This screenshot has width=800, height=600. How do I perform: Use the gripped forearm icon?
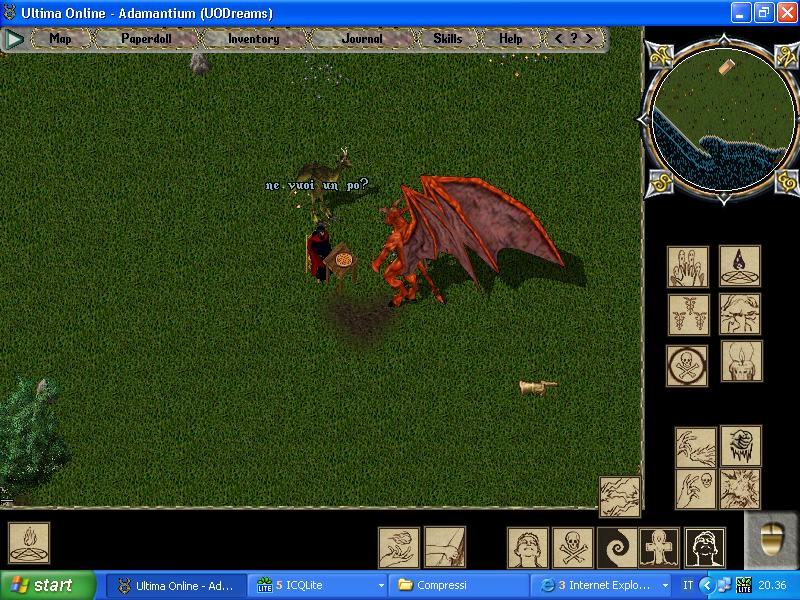(x=445, y=547)
